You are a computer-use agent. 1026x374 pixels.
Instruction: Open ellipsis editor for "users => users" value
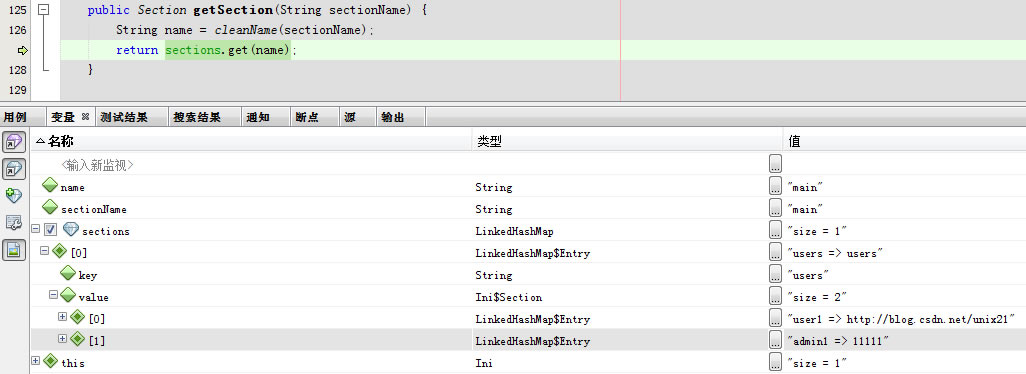click(775, 252)
